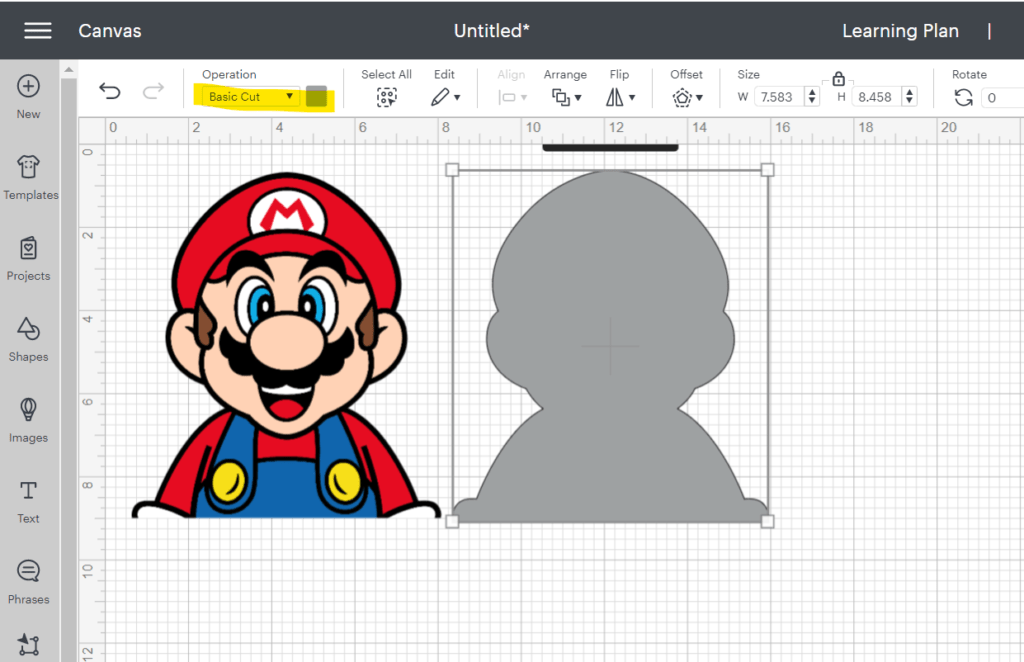Open the Learning Plan link
Image resolution: width=1024 pixels, height=662 pixels.
point(900,31)
